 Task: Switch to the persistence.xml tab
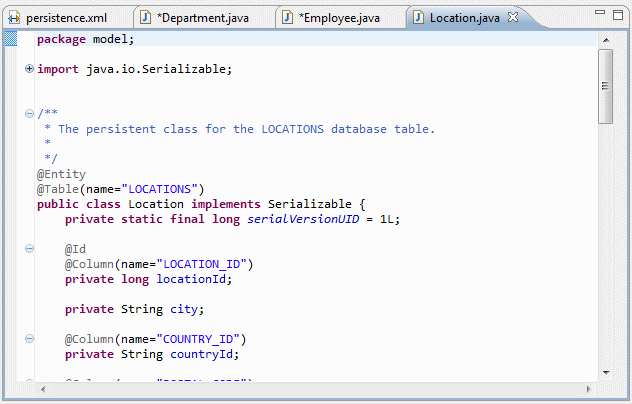pos(67,18)
